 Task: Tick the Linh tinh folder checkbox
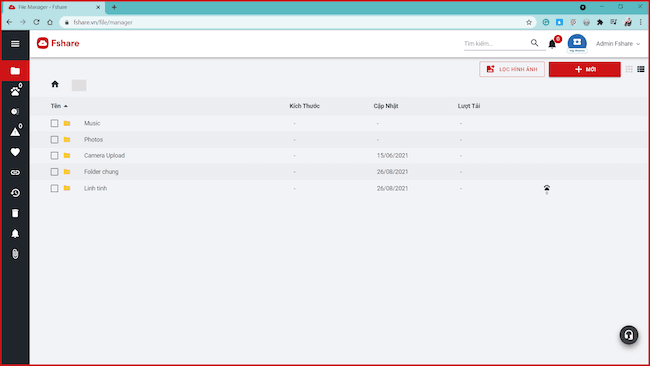[54, 188]
